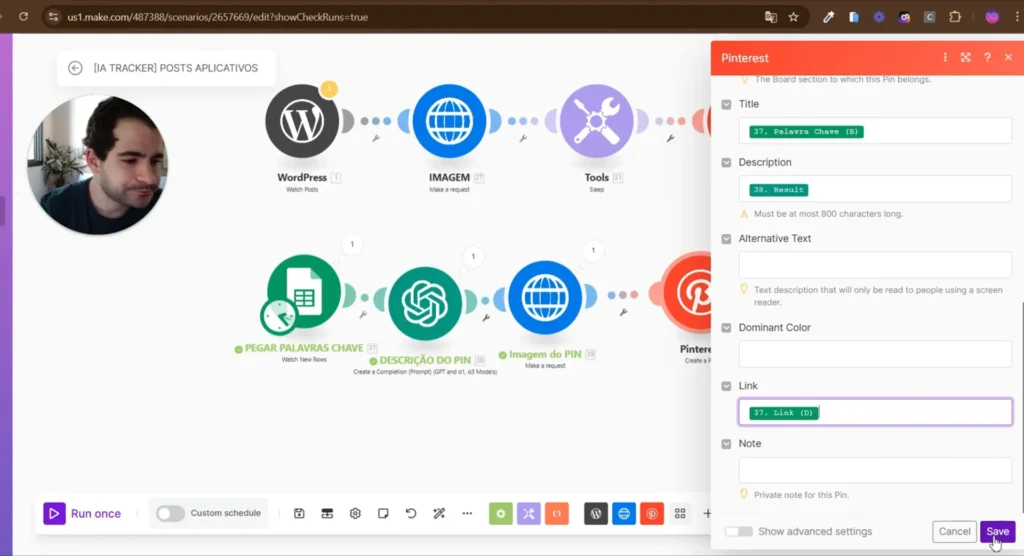This screenshot has width=1024, height=556.
Task: Close the Pinterest settings panel
Action: tap(1008, 57)
